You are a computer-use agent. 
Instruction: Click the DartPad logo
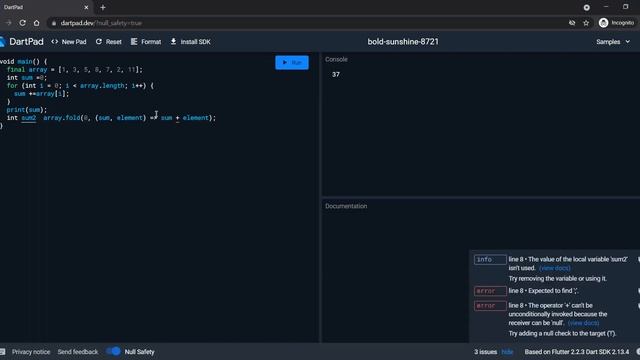coord(22,42)
